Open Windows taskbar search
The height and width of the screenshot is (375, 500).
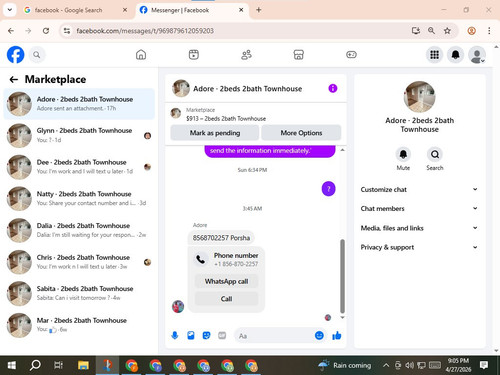coord(35,365)
